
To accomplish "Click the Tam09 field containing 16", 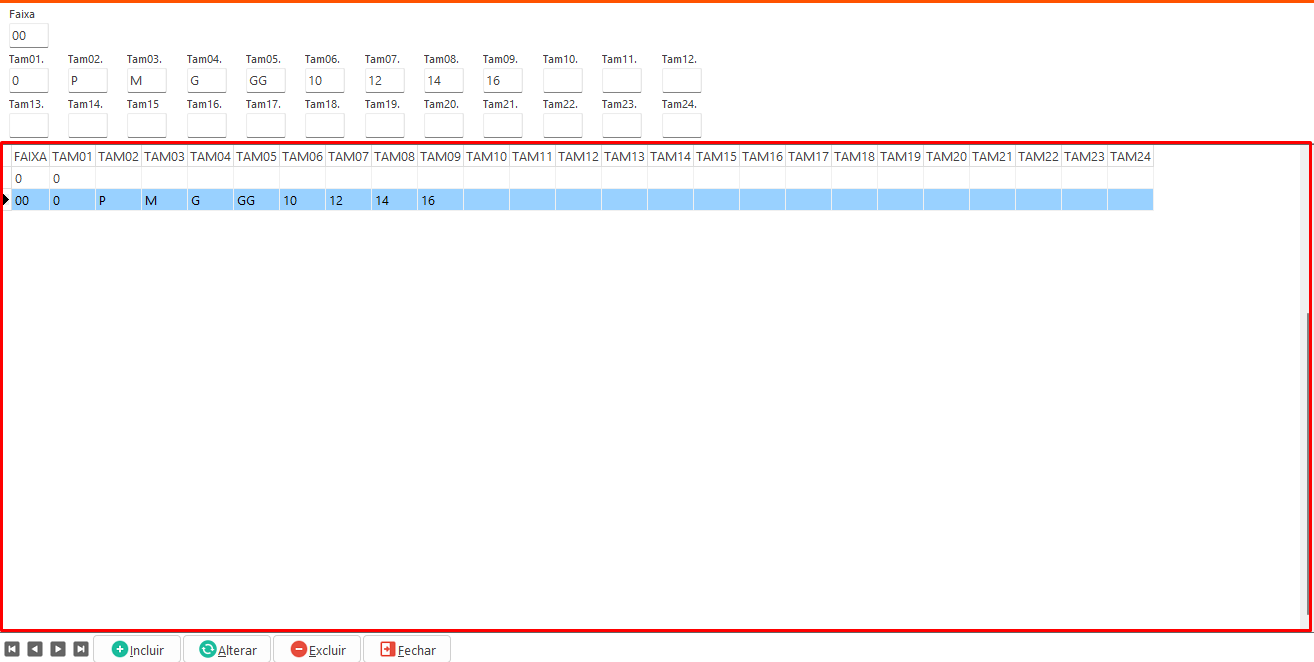I will coord(502,80).
